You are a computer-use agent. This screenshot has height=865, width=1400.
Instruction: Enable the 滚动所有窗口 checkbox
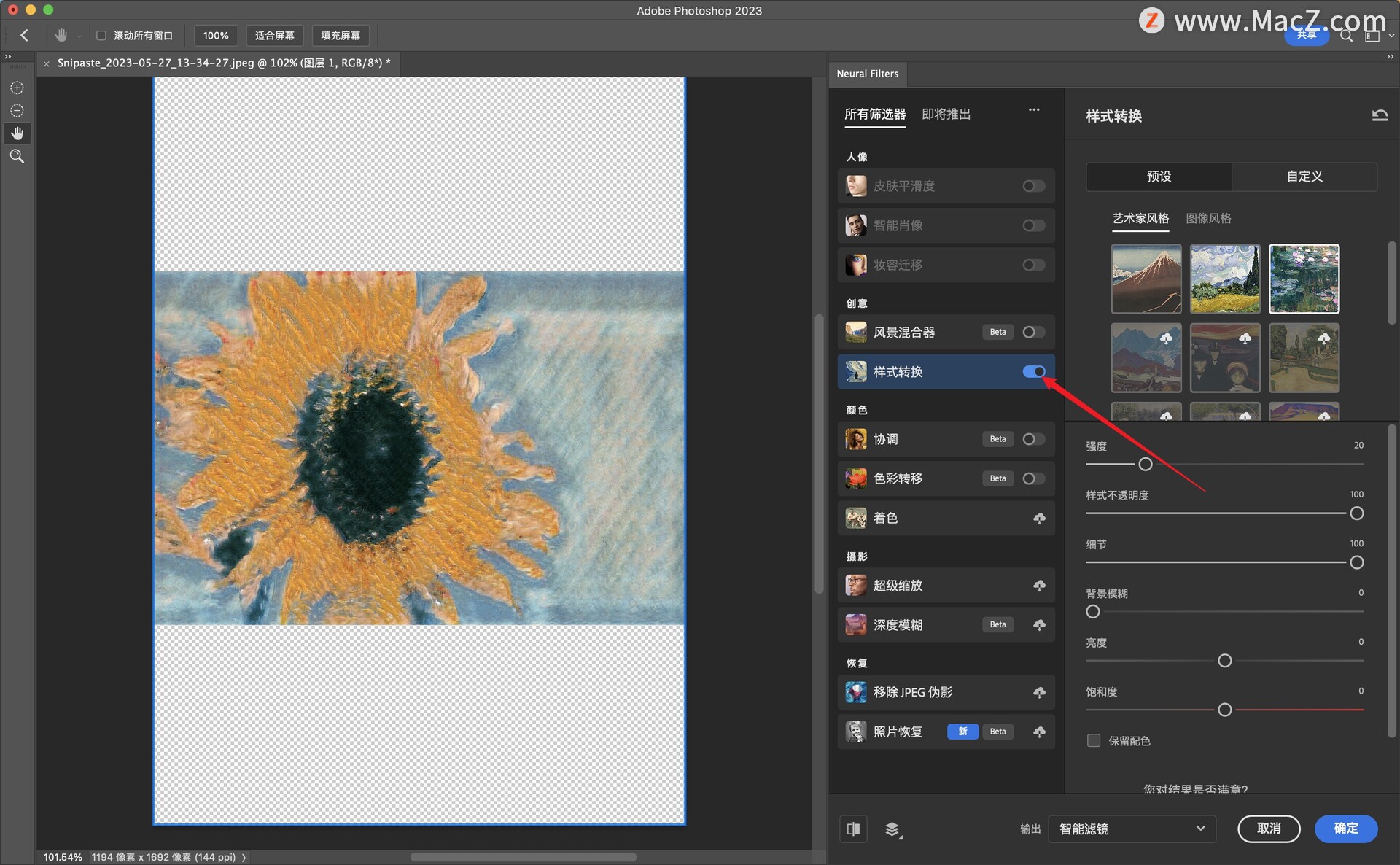pyautogui.click(x=101, y=35)
